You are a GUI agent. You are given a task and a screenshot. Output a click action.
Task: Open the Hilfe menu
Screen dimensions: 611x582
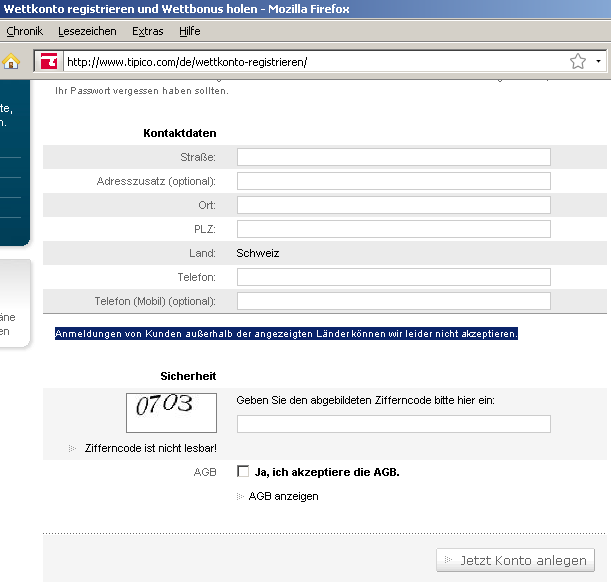(x=190, y=31)
